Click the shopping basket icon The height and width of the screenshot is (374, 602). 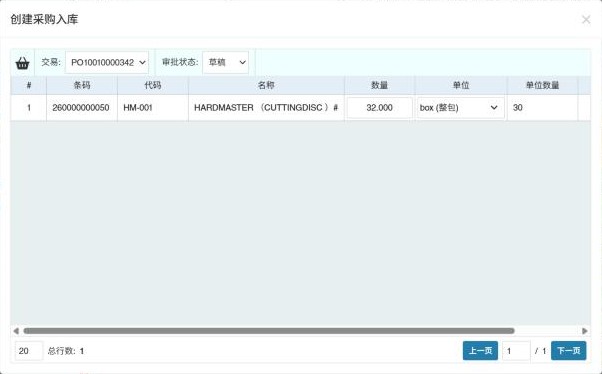22,63
